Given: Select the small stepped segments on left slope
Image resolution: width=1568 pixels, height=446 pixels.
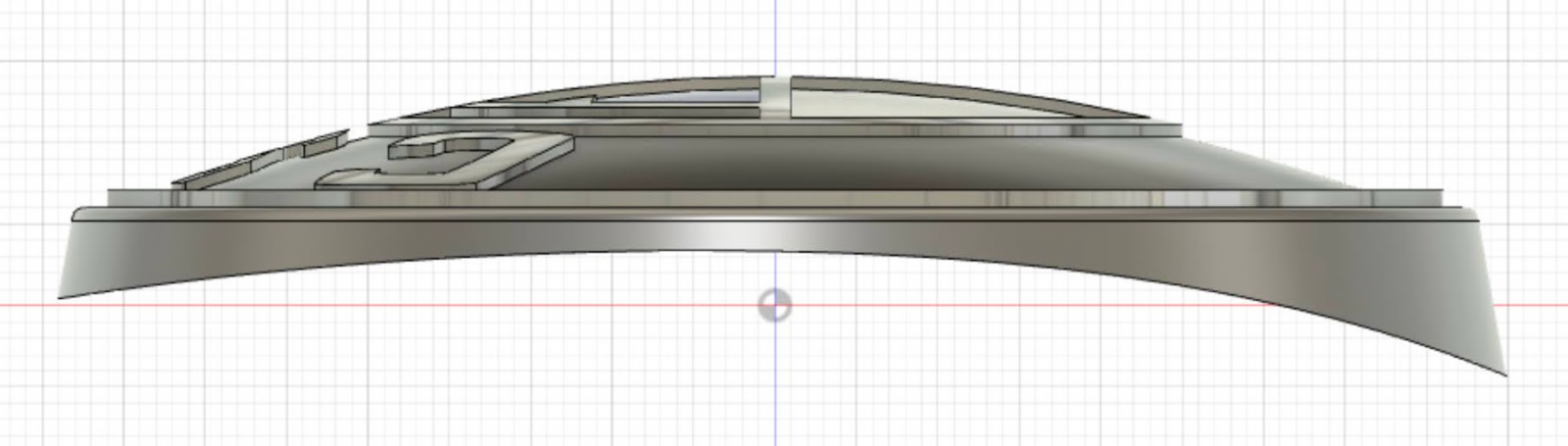Looking at the screenshot, I should tap(265, 163).
